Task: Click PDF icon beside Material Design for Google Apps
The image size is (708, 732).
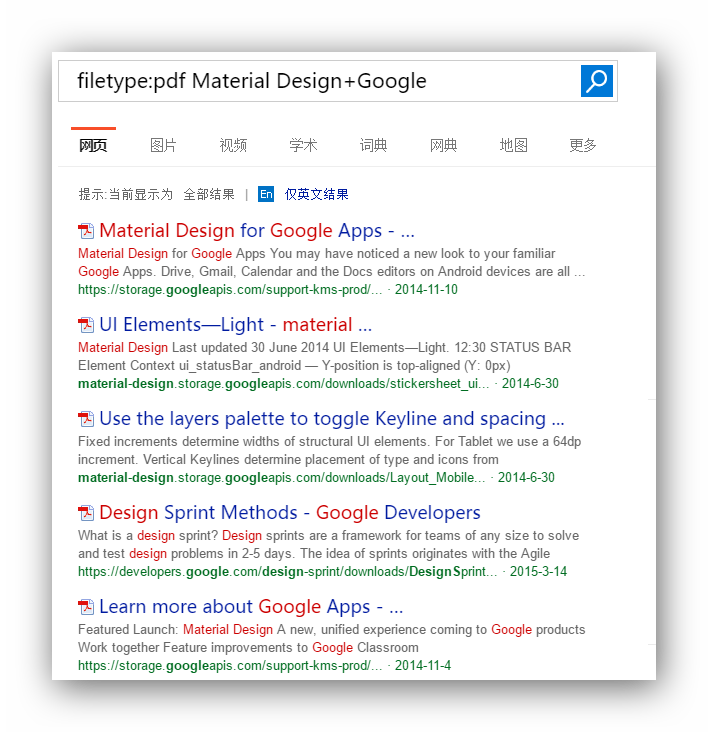Action: pos(86,231)
